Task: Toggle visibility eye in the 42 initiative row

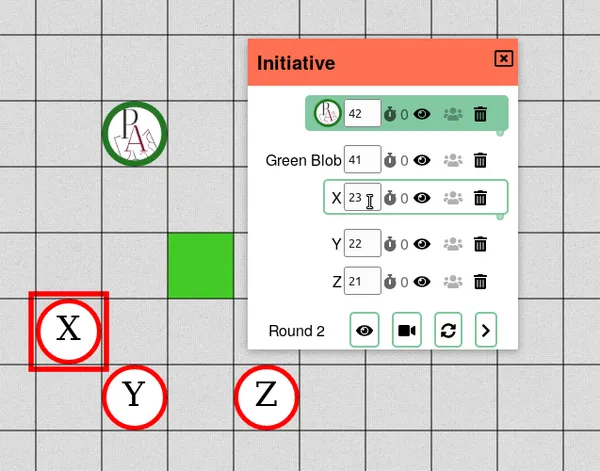Action: 422,114
